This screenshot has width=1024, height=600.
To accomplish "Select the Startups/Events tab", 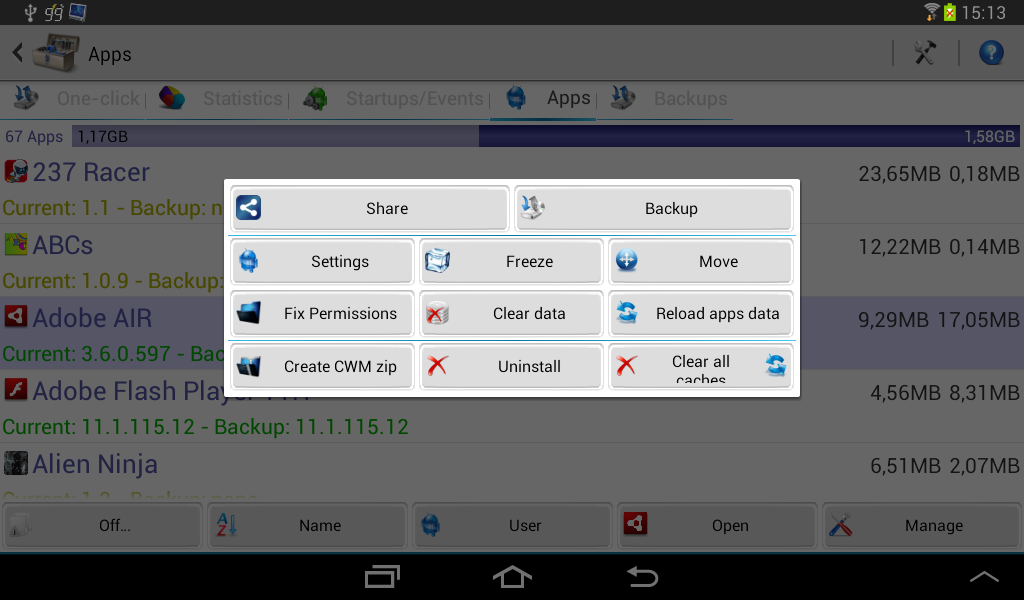I will tap(413, 98).
